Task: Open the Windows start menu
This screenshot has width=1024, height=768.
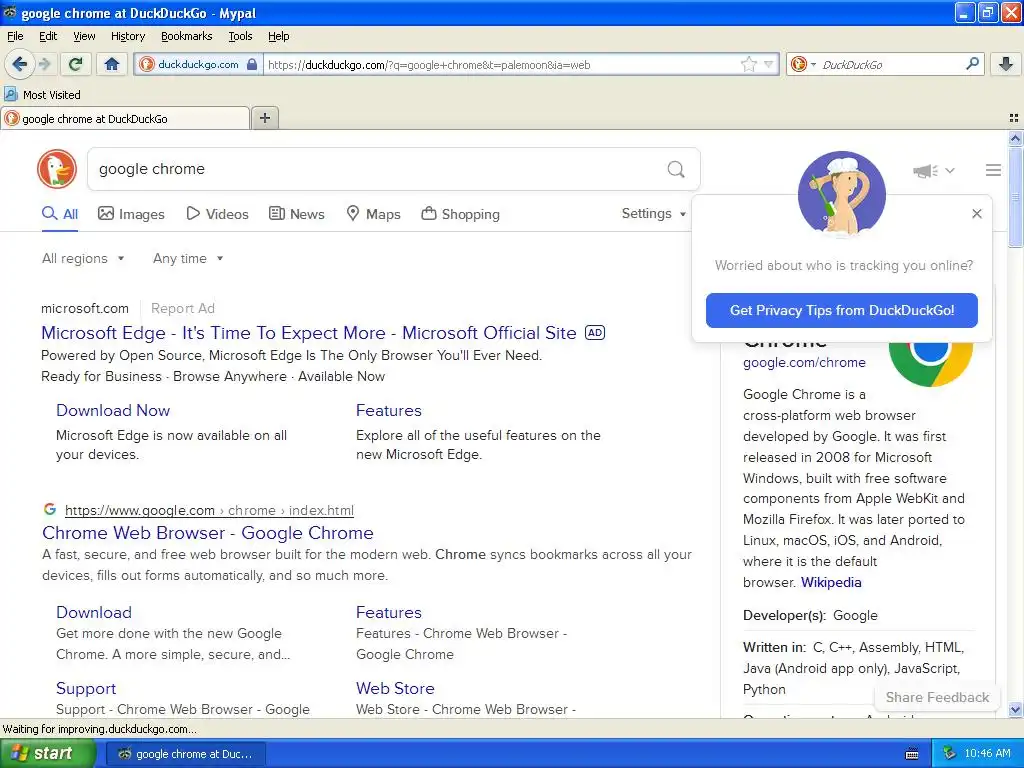Action: pos(47,753)
